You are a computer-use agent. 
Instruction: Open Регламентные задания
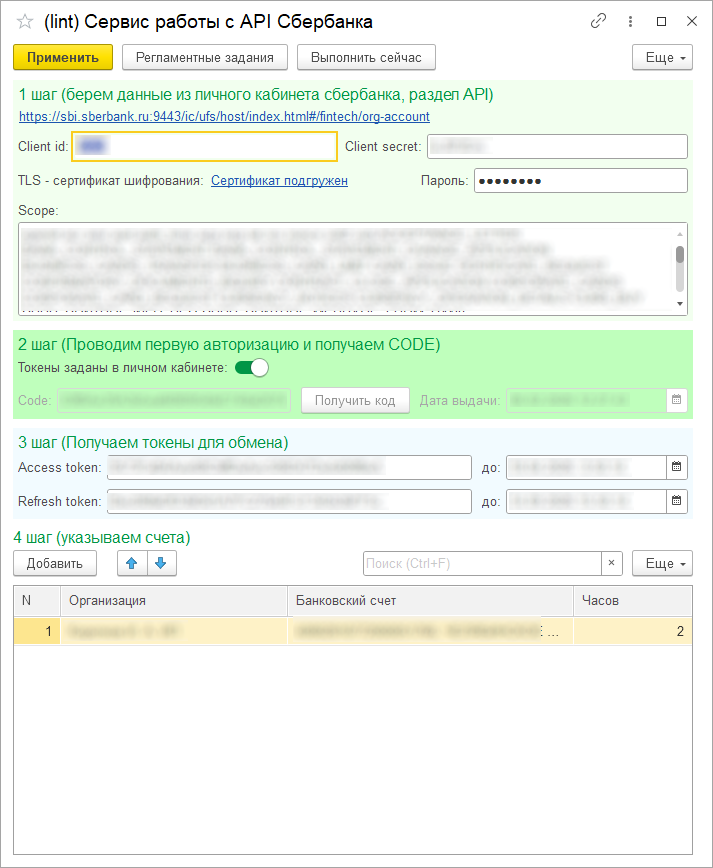pos(205,57)
